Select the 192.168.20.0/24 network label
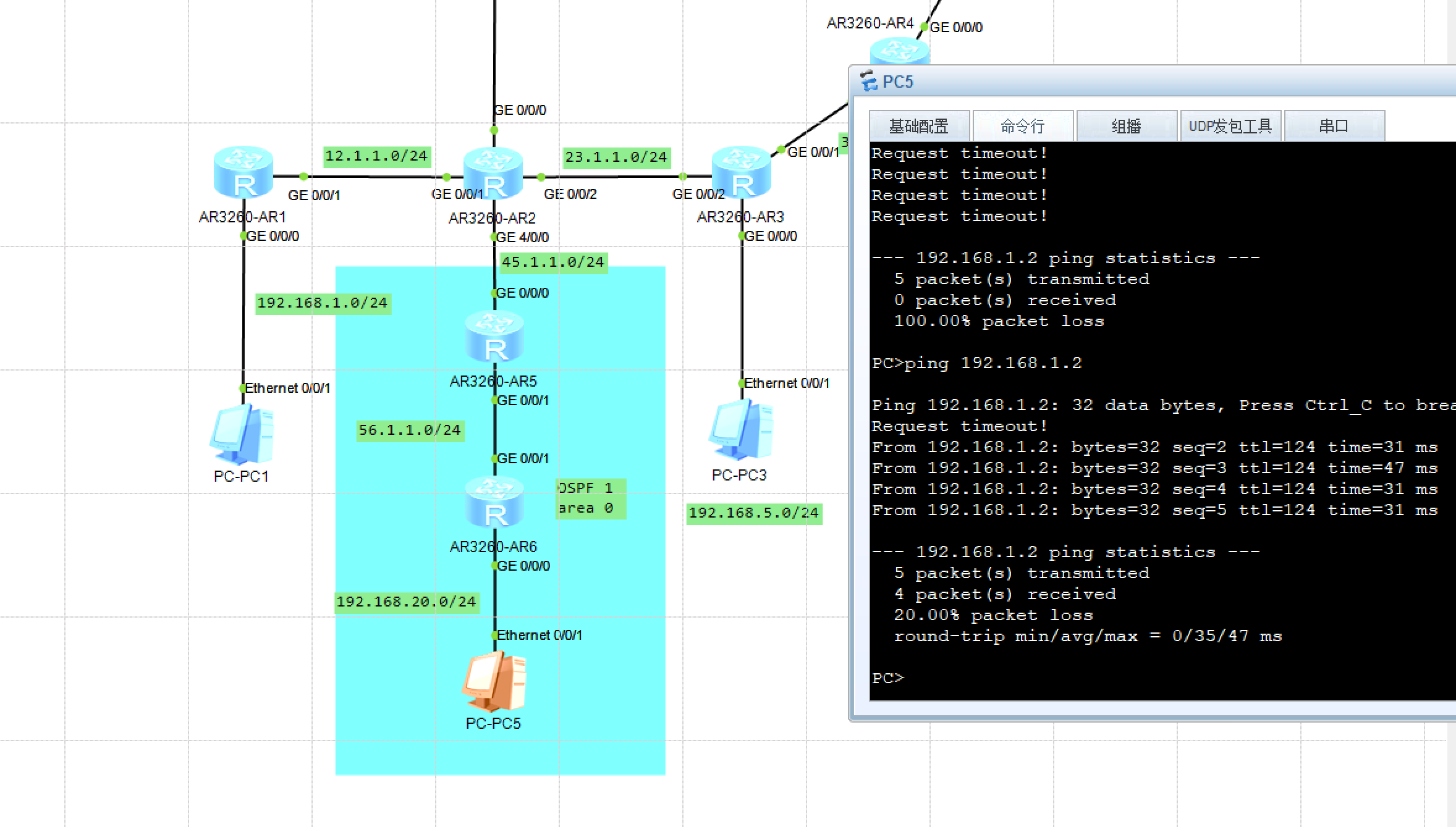Image resolution: width=1456 pixels, height=827 pixels. click(406, 602)
